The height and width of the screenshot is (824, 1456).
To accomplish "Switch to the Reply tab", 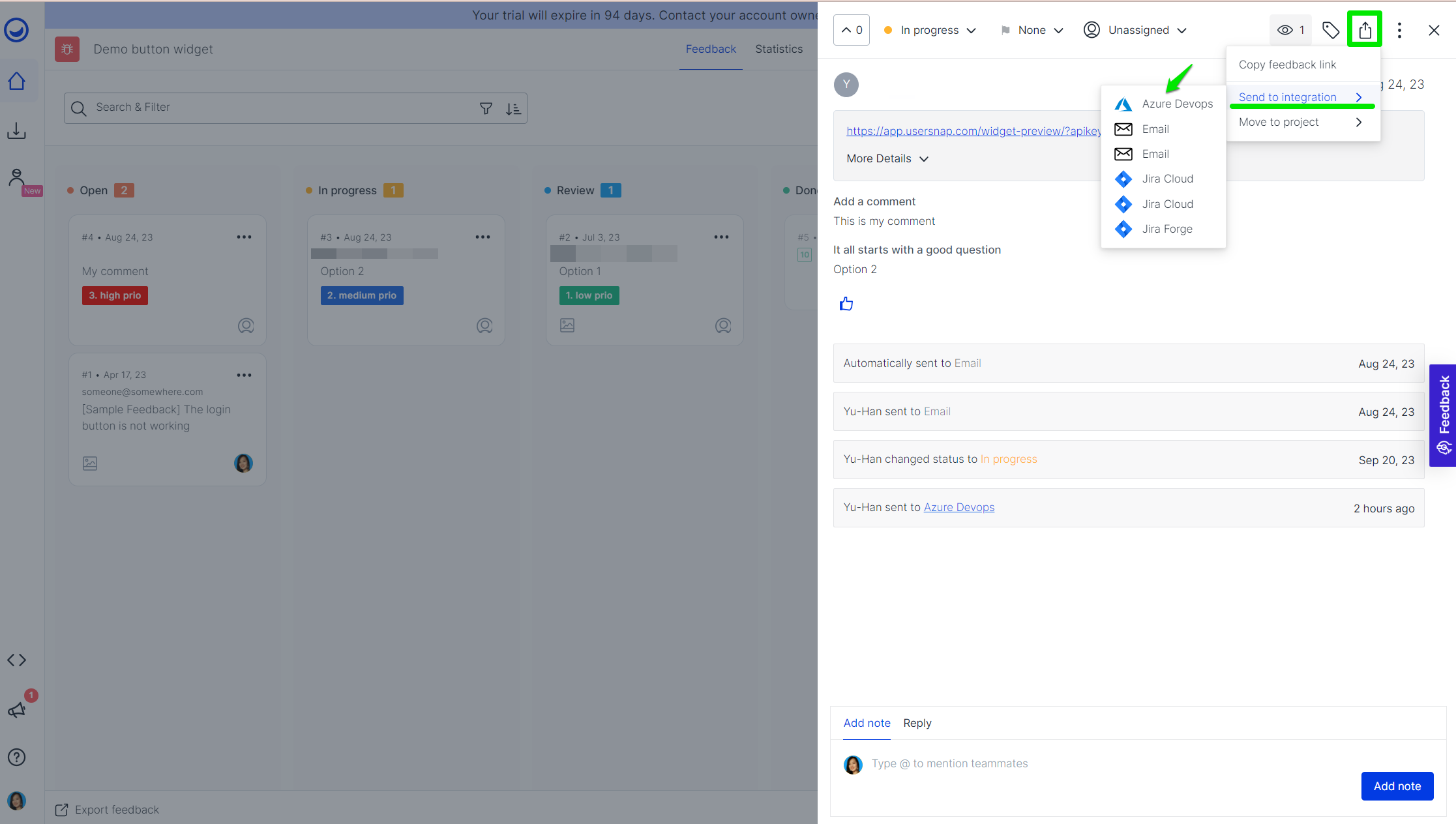I will point(917,723).
